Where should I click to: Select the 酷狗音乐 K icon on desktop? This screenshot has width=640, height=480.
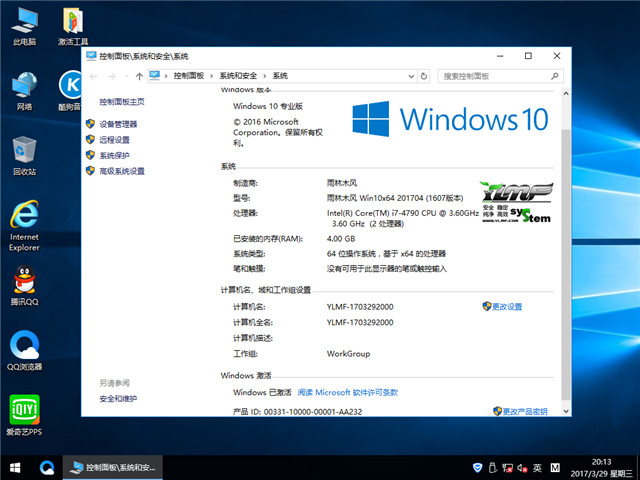point(70,91)
